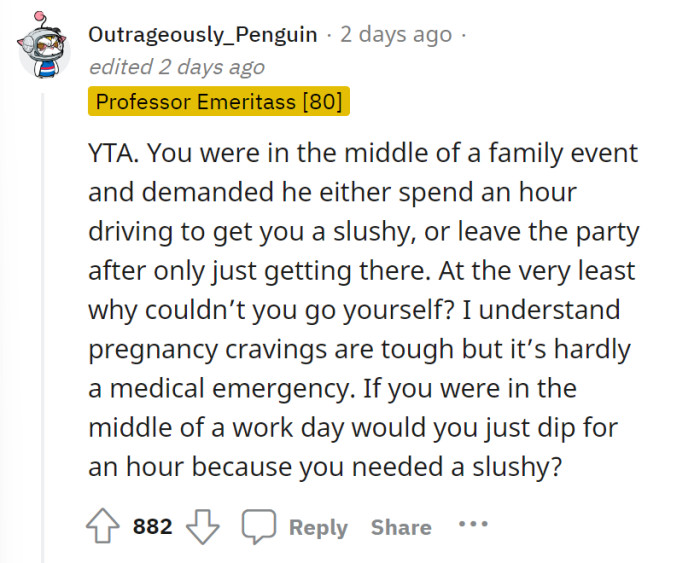Visit the Outrageously_Penguin user profile link

pos(206,35)
